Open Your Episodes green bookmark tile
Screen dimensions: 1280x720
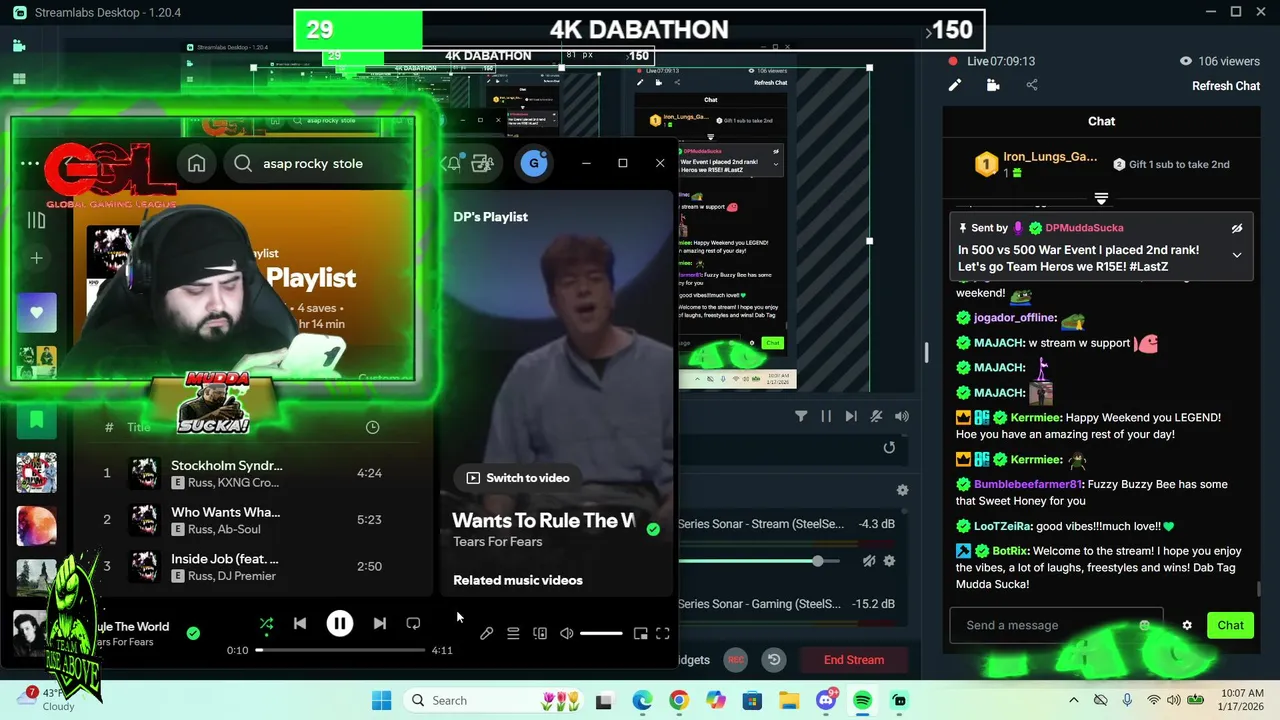tap(36, 419)
